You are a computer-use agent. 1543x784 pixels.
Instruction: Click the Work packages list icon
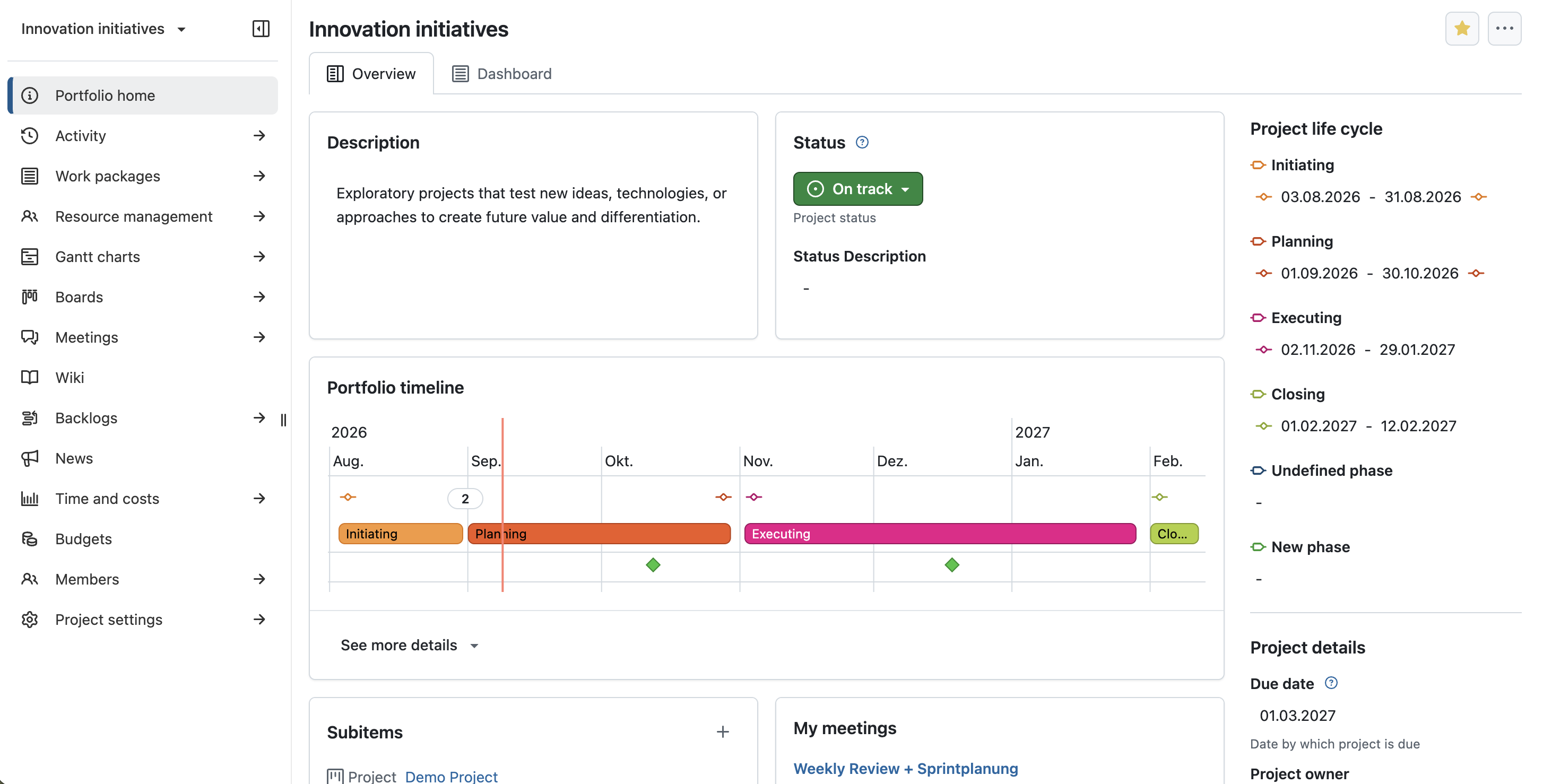tap(29, 176)
